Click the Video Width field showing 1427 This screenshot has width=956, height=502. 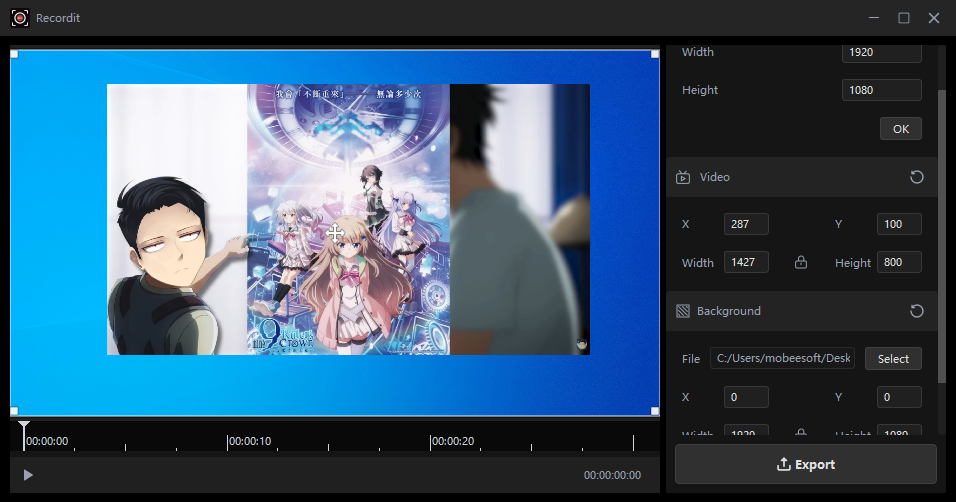(x=746, y=263)
